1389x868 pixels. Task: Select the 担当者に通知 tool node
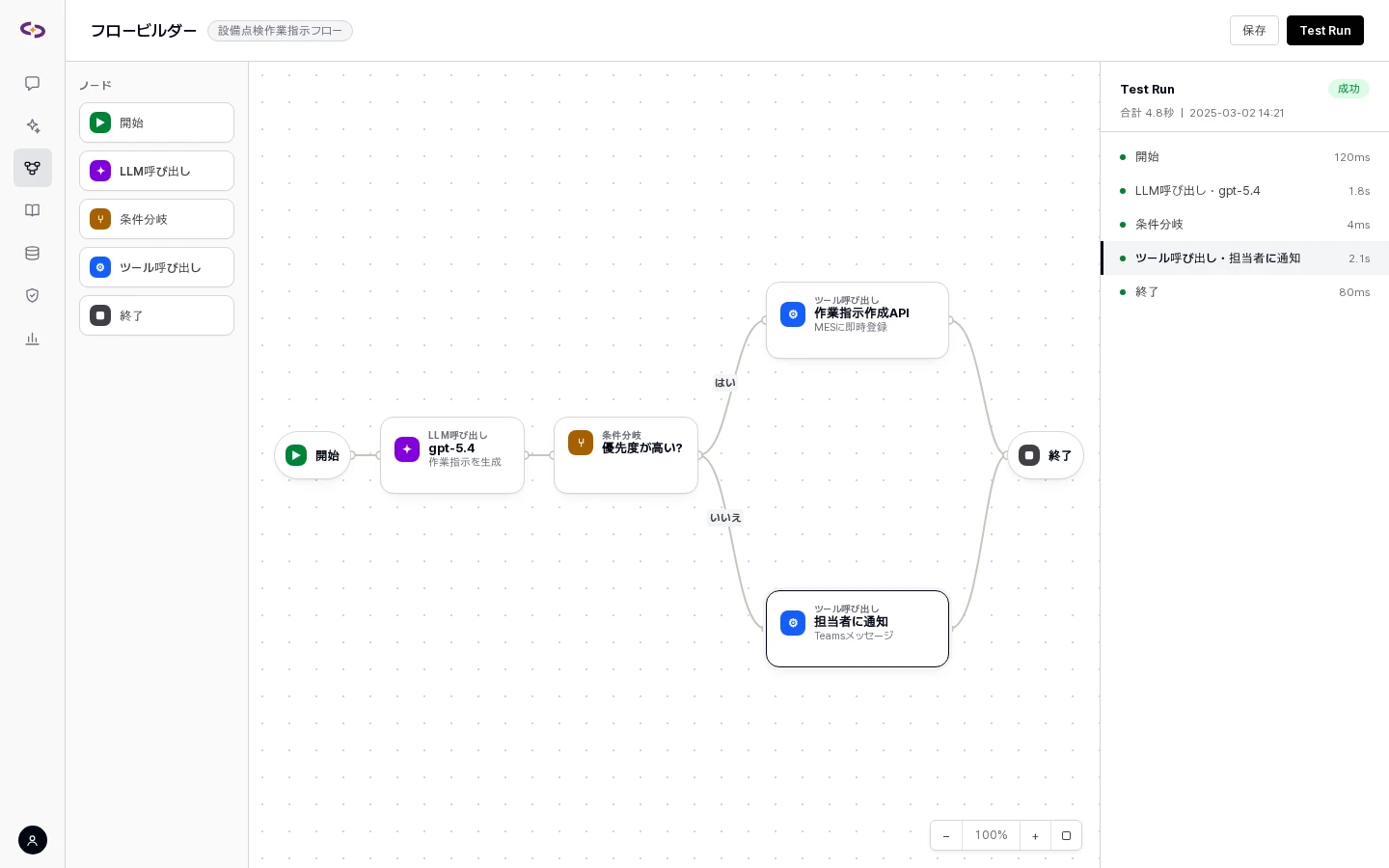(x=858, y=629)
